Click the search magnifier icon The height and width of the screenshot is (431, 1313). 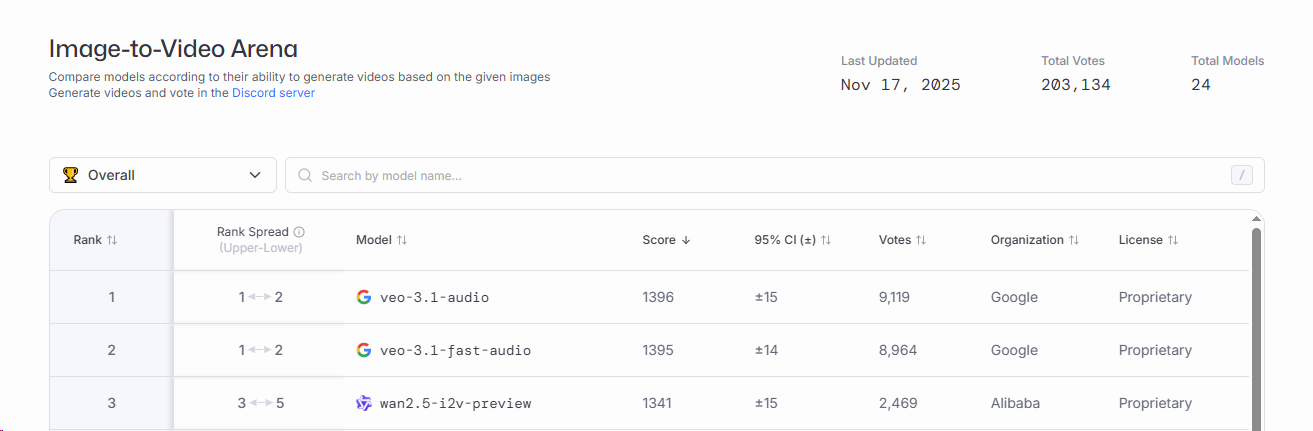point(305,175)
